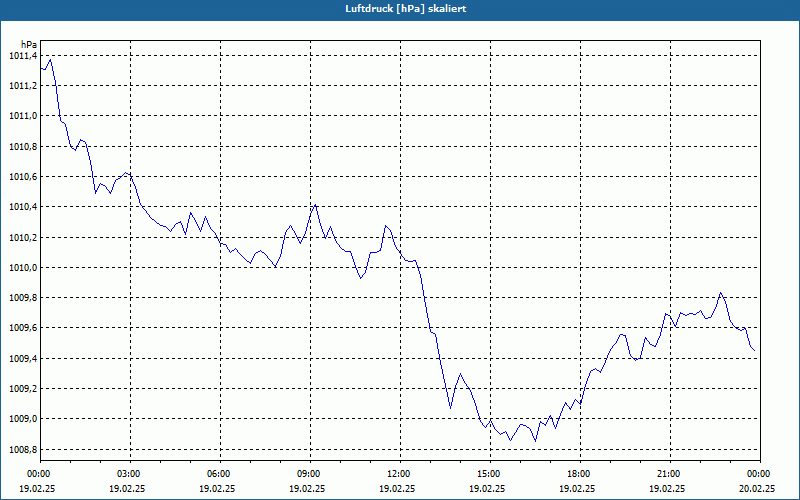
Task: Click the y-axis value 1009,2
Action: coord(23,388)
